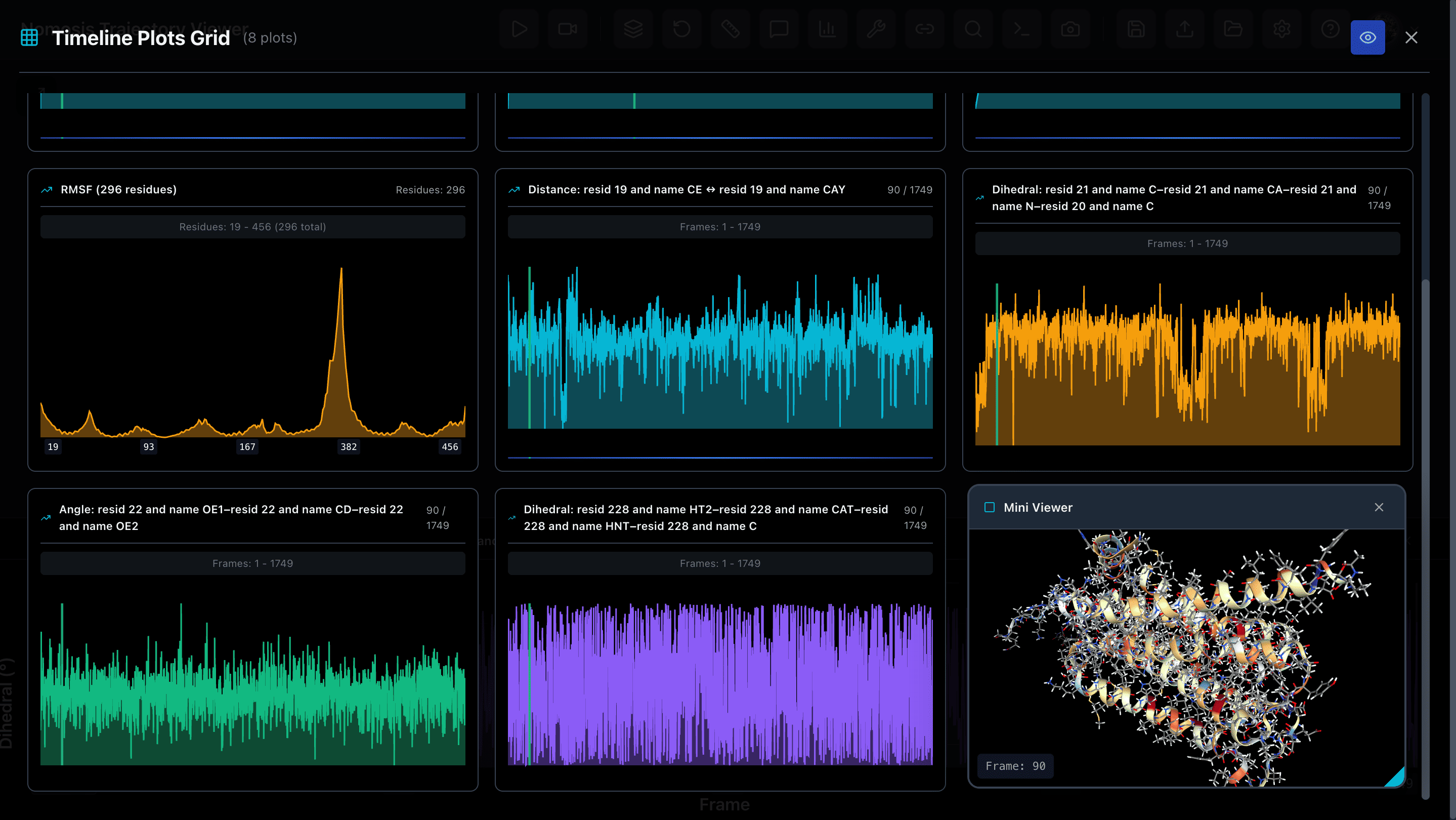The width and height of the screenshot is (1456, 820).
Task: Click the Distance plot frames range bar
Action: [719, 227]
